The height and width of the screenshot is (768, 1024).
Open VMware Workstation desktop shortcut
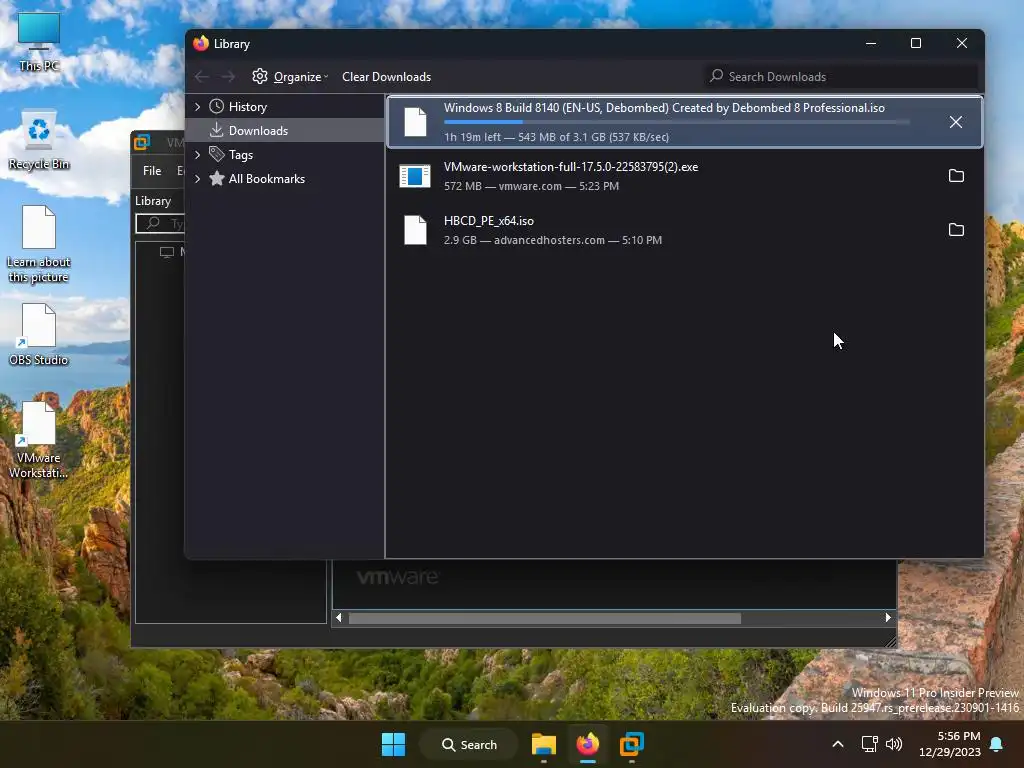click(x=39, y=440)
